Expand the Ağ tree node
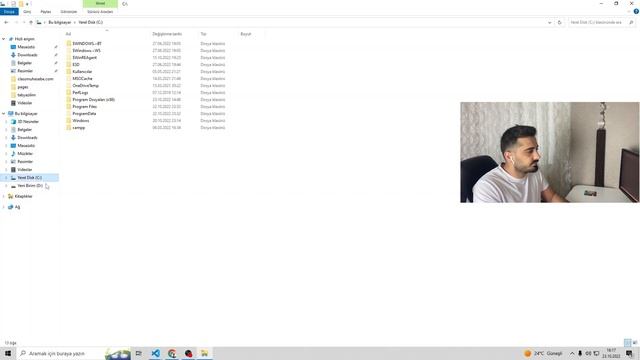Image resolution: width=640 pixels, height=360 pixels. click(x=4, y=207)
